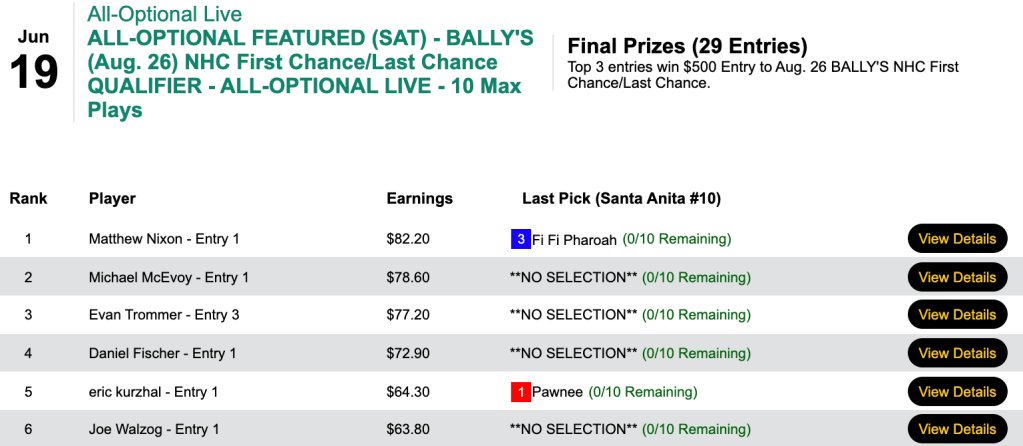Click the blue number 3 saddle badge
Viewport: 1023px width, 446px height.
520,240
